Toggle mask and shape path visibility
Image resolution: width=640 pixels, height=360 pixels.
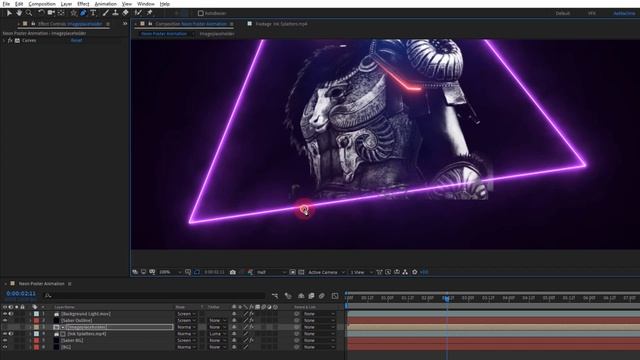[197, 272]
